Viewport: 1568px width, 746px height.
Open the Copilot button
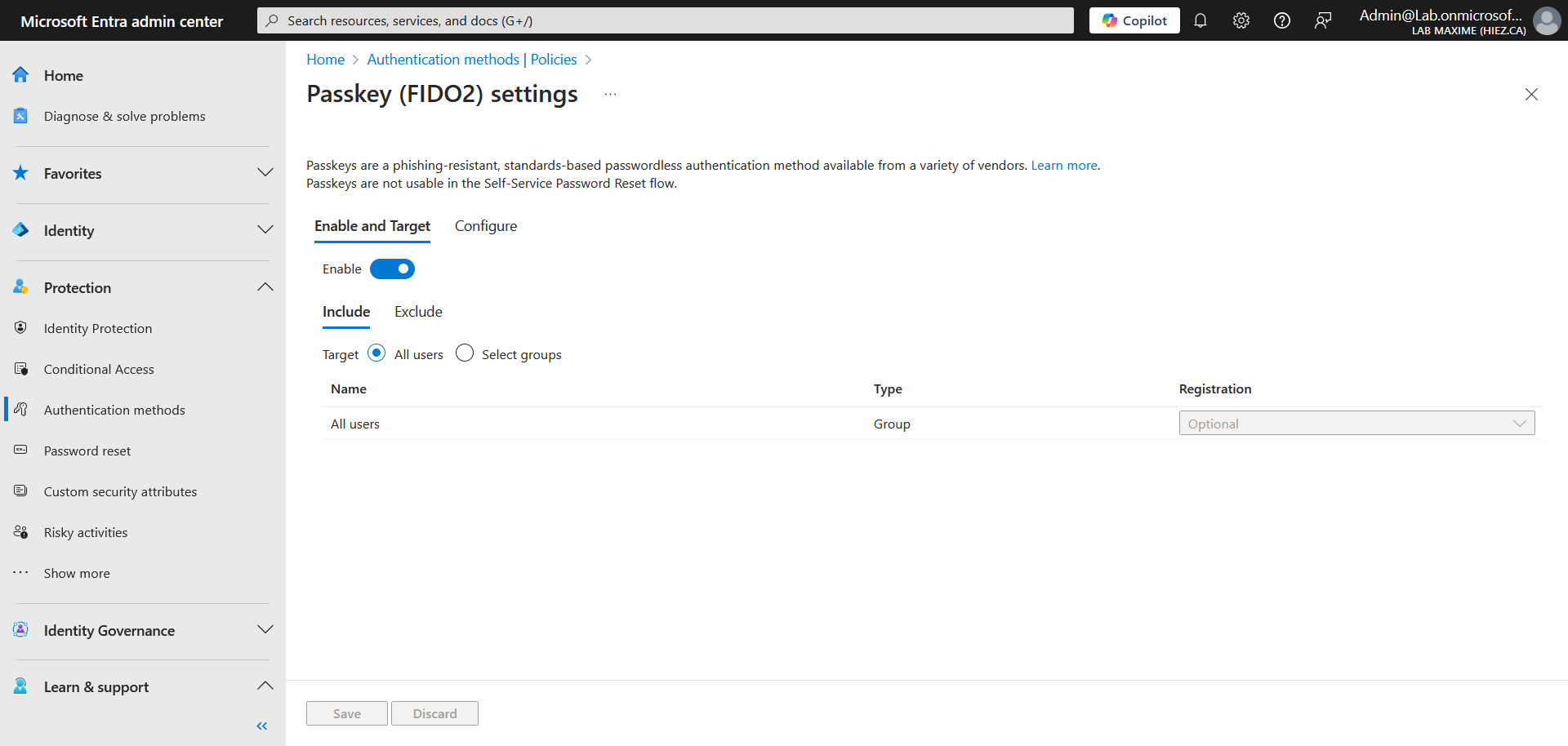(x=1134, y=20)
